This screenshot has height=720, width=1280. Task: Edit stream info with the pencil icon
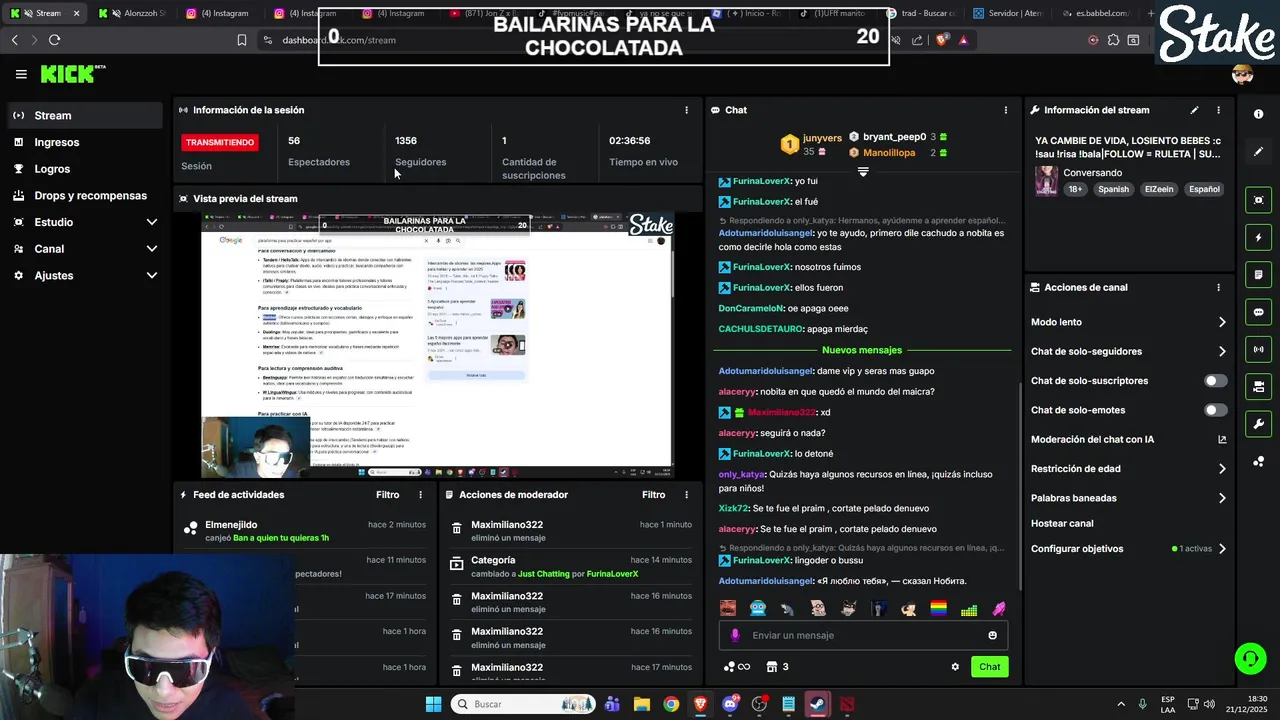coord(1194,110)
